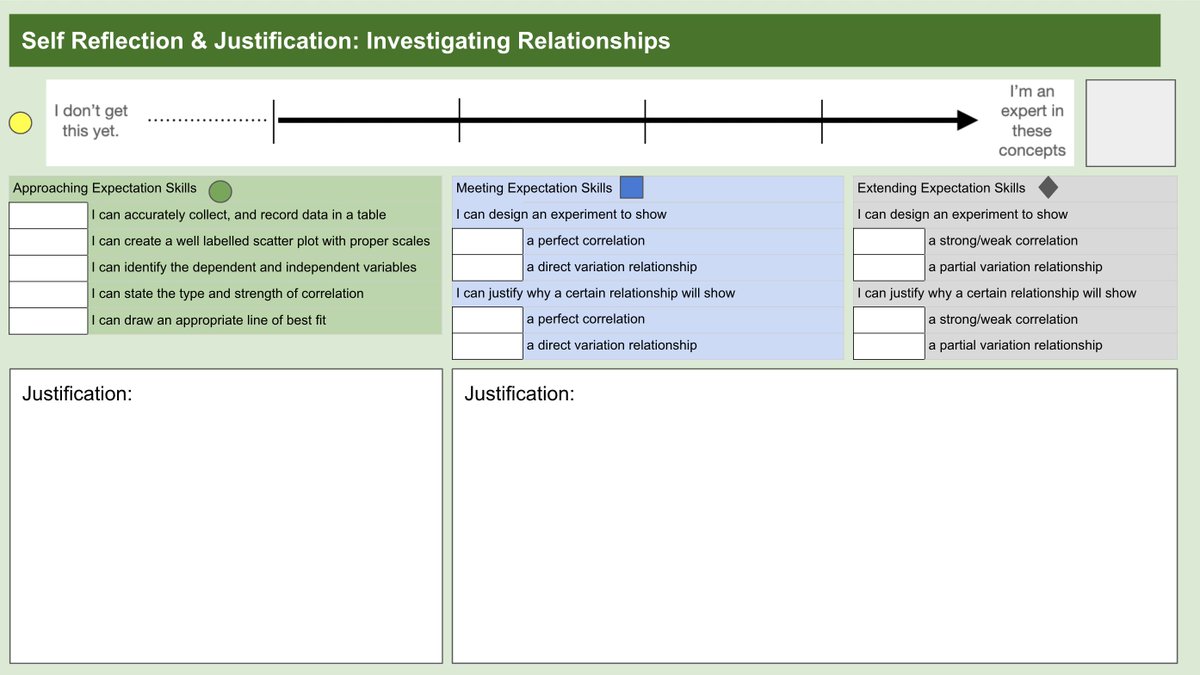Check type and strength of correlation box

[x=47, y=293]
